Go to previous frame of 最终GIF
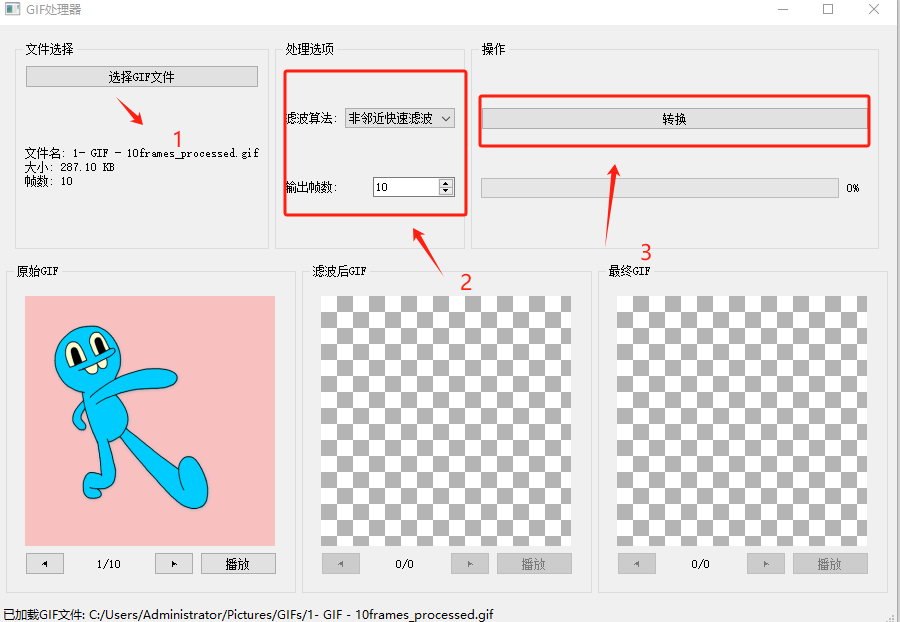 click(636, 564)
